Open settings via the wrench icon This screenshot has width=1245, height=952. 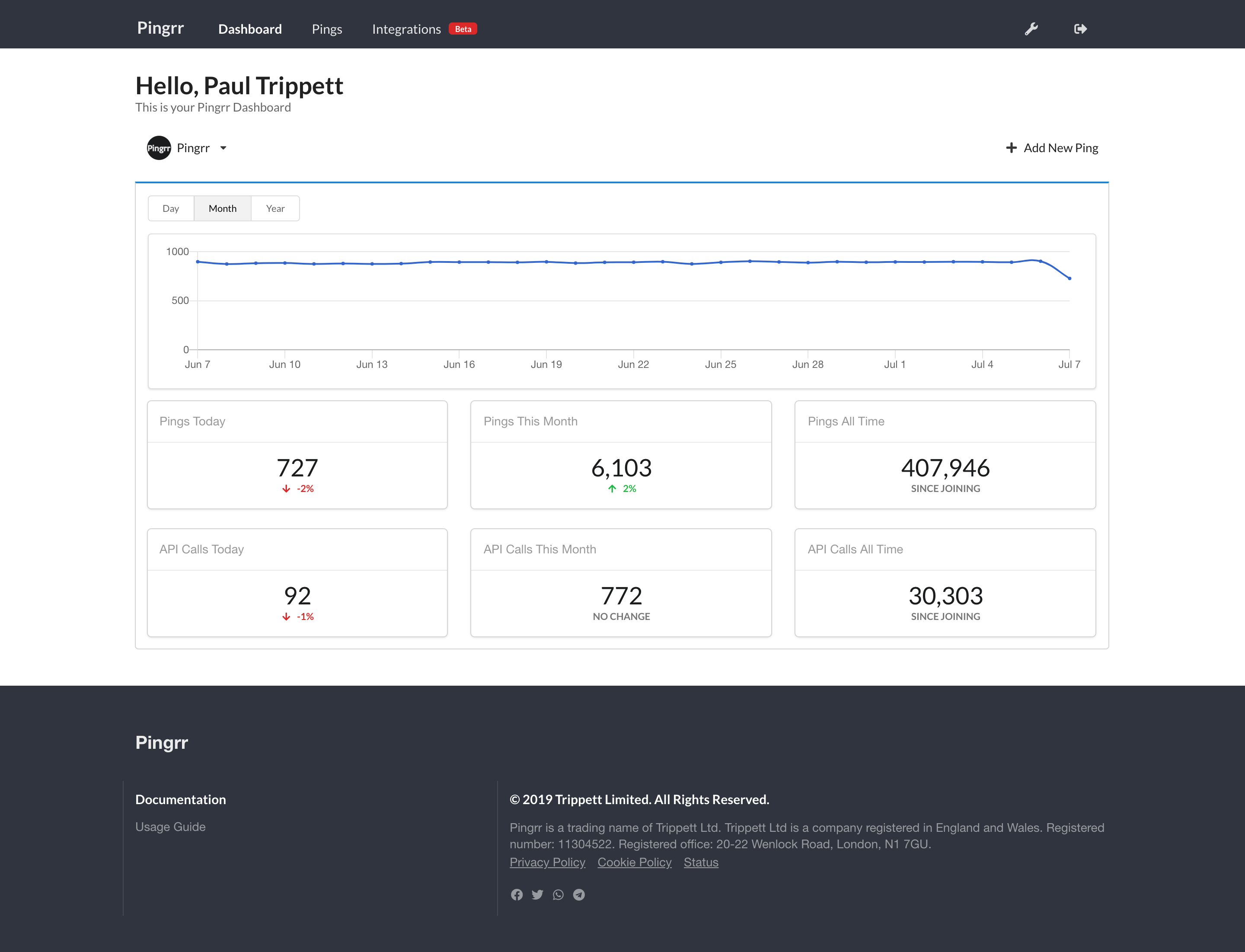(1031, 29)
